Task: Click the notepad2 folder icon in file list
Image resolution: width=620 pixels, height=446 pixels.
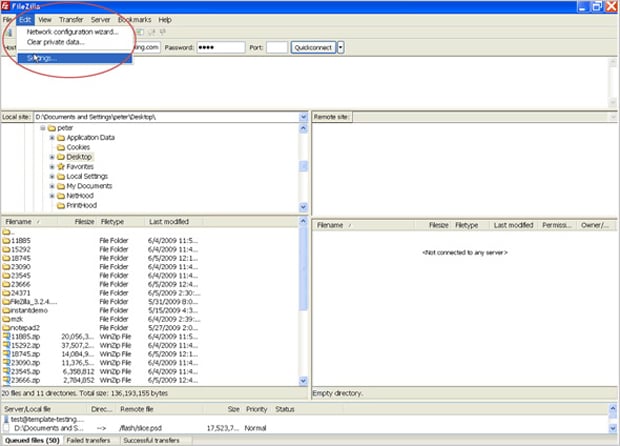Action: [7, 327]
